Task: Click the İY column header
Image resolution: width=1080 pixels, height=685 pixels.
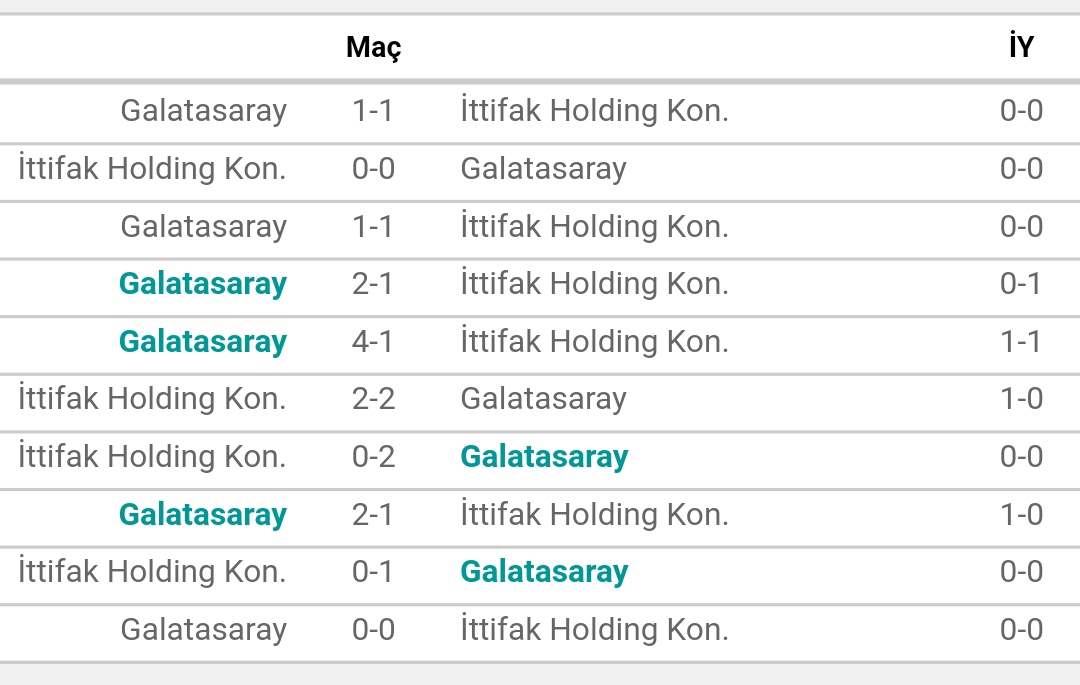Action: tap(1021, 45)
